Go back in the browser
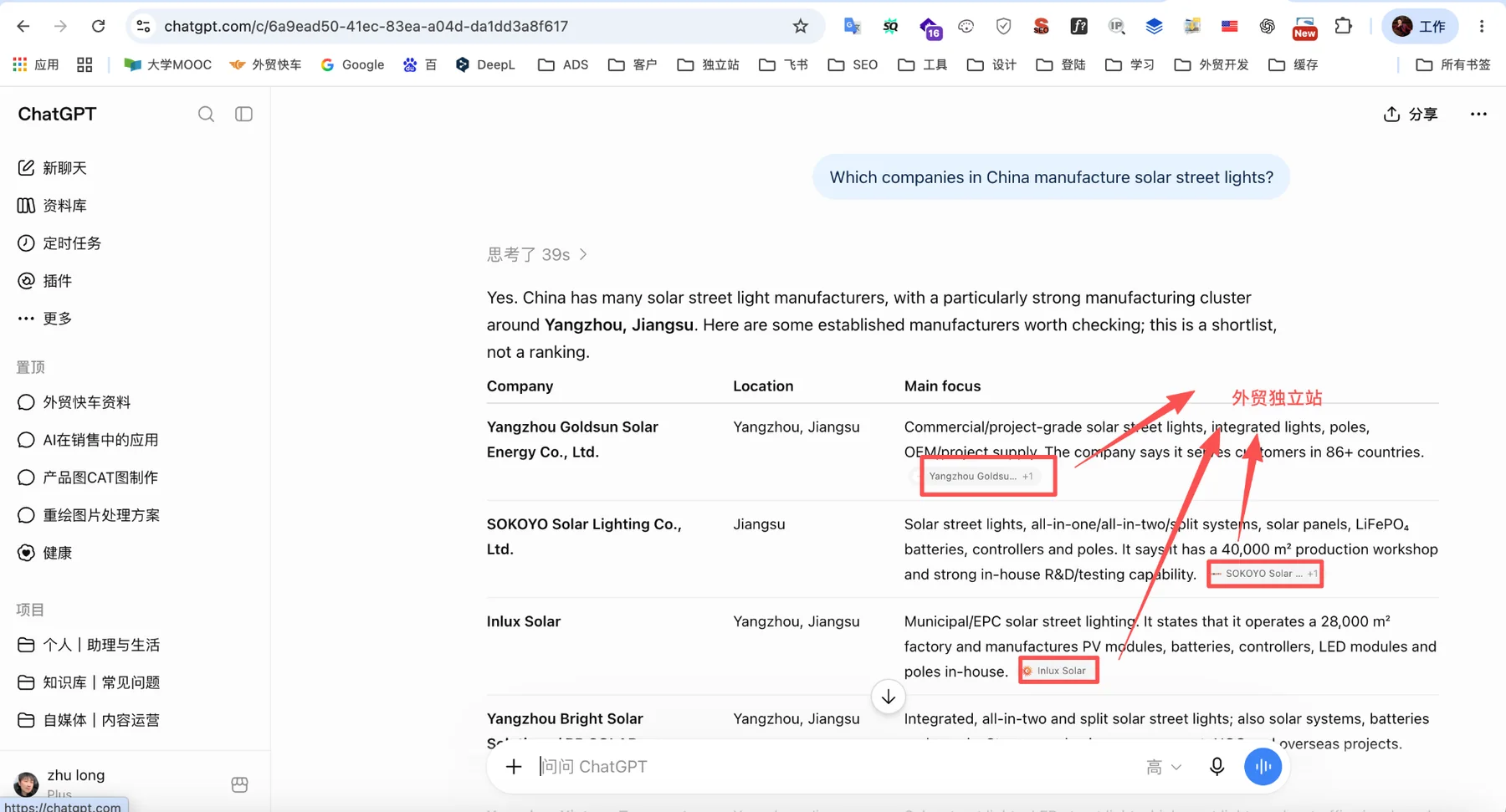The width and height of the screenshot is (1506, 812). coord(23,26)
